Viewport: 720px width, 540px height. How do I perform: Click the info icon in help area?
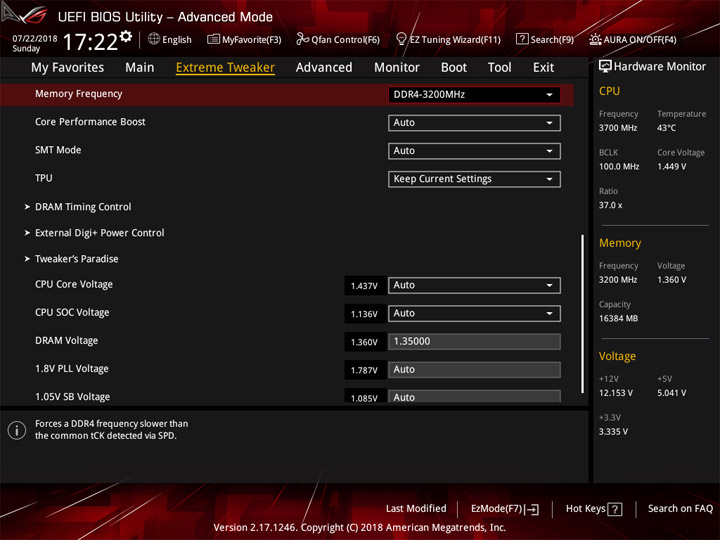pyautogui.click(x=17, y=430)
